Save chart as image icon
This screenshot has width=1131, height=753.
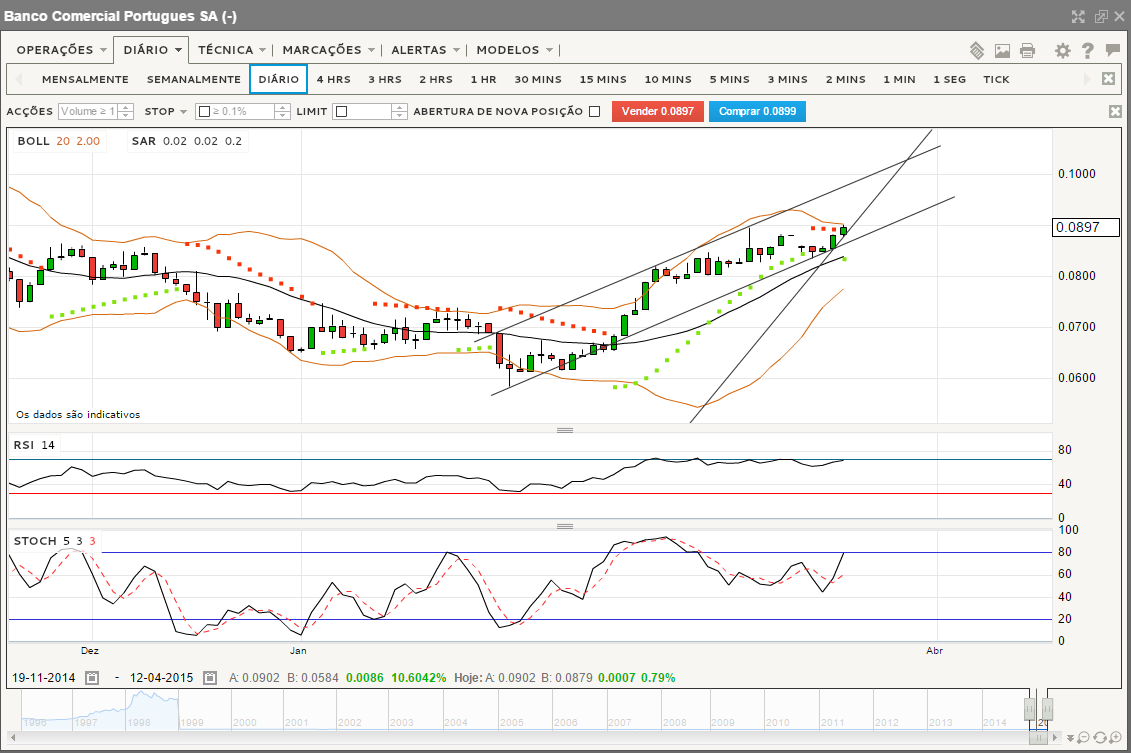1002,50
